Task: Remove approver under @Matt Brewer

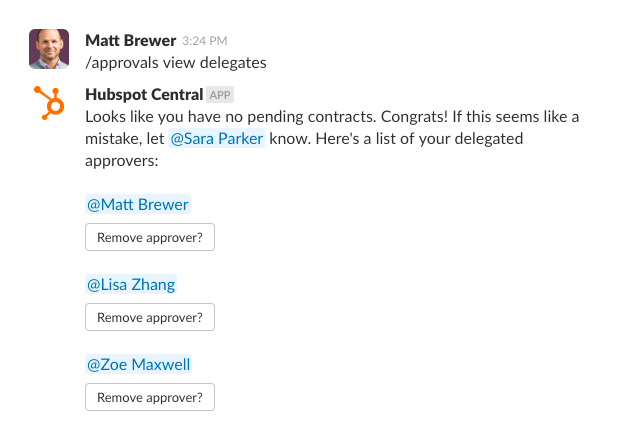Action: [x=150, y=237]
